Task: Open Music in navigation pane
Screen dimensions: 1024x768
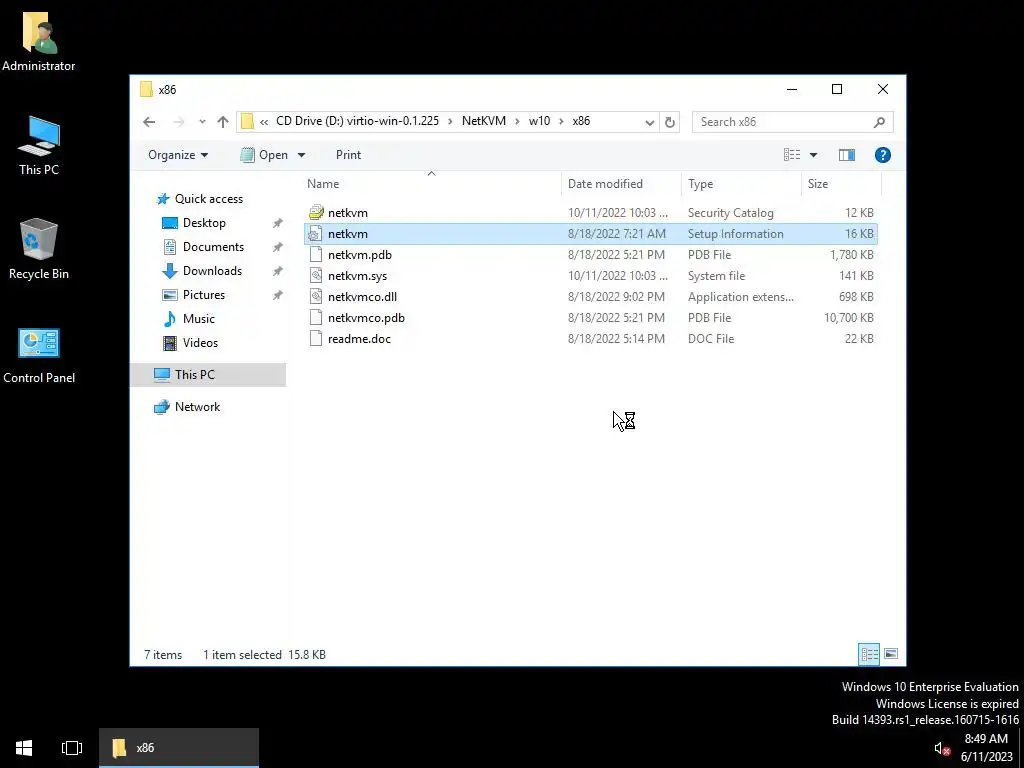Action: pos(199,319)
